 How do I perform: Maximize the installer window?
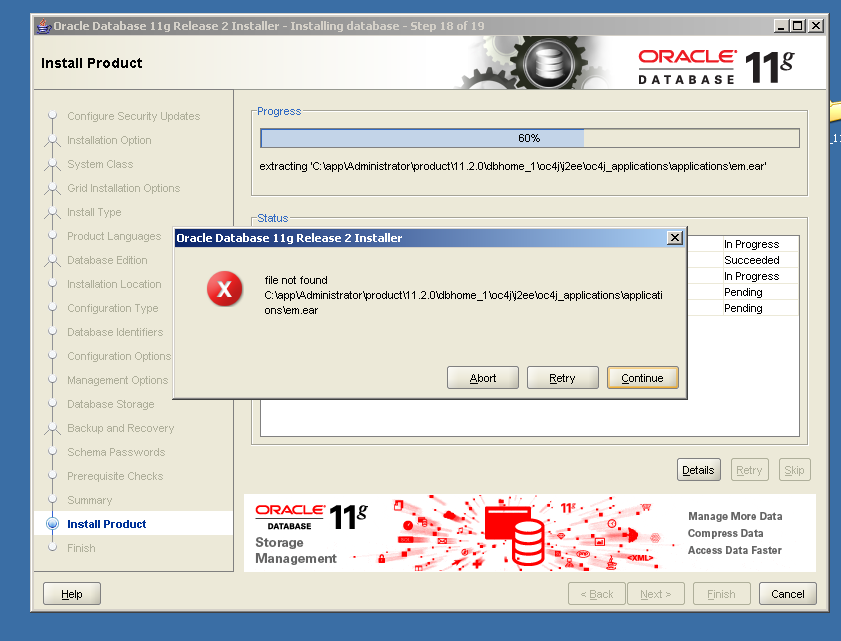(797, 25)
